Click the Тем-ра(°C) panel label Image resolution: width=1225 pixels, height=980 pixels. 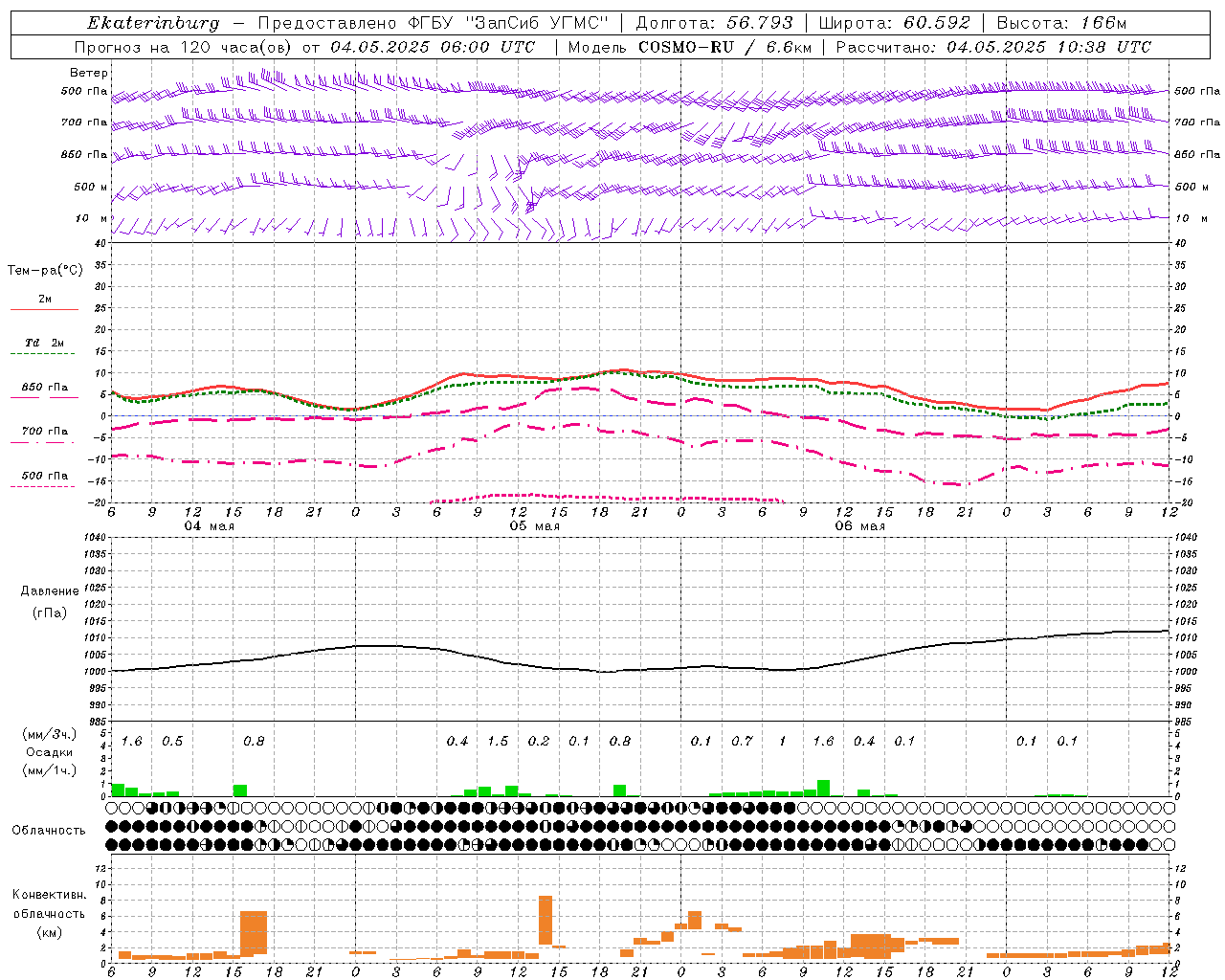[45, 271]
